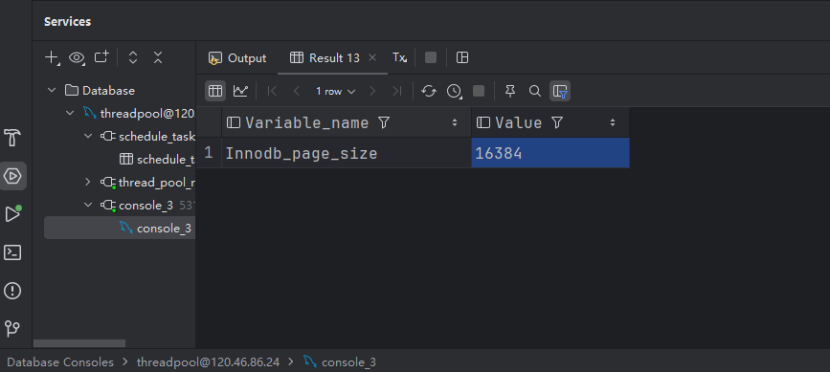This screenshot has height=373, width=830.
Task: Filter the Value column
Action: [557, 123]
